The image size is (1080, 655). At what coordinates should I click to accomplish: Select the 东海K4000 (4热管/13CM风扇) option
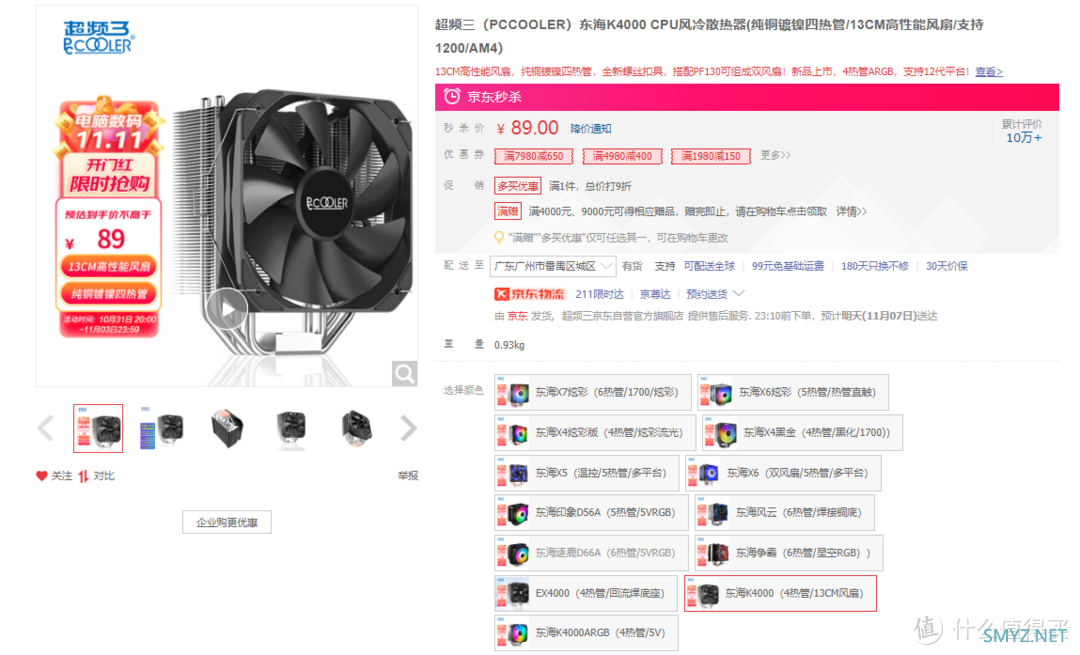coord(780,593)
